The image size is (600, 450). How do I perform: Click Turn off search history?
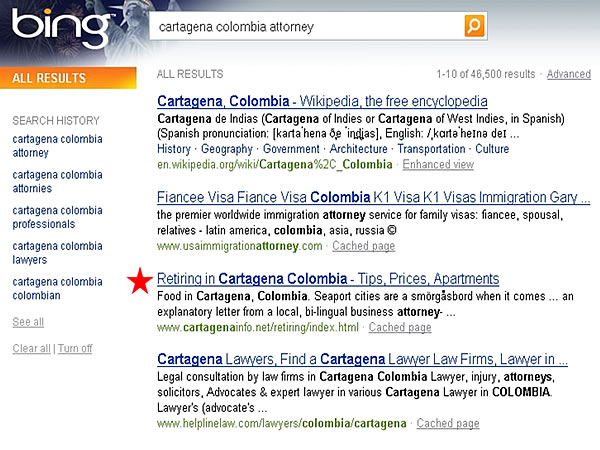point(75,348)
